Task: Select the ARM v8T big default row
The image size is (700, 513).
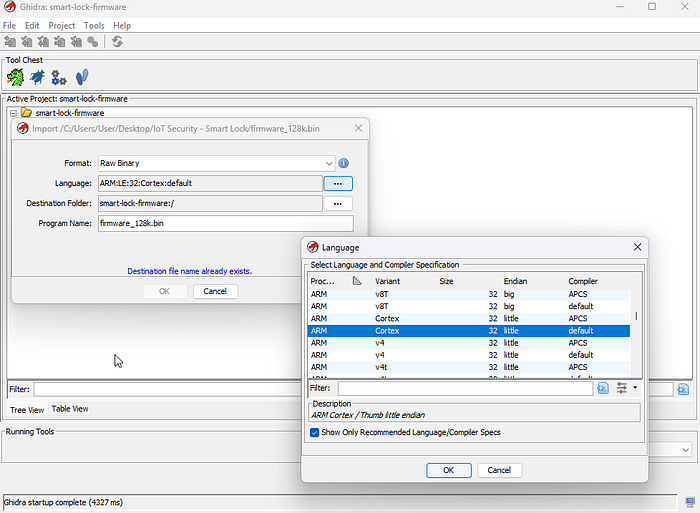Action: click(469, 306)
